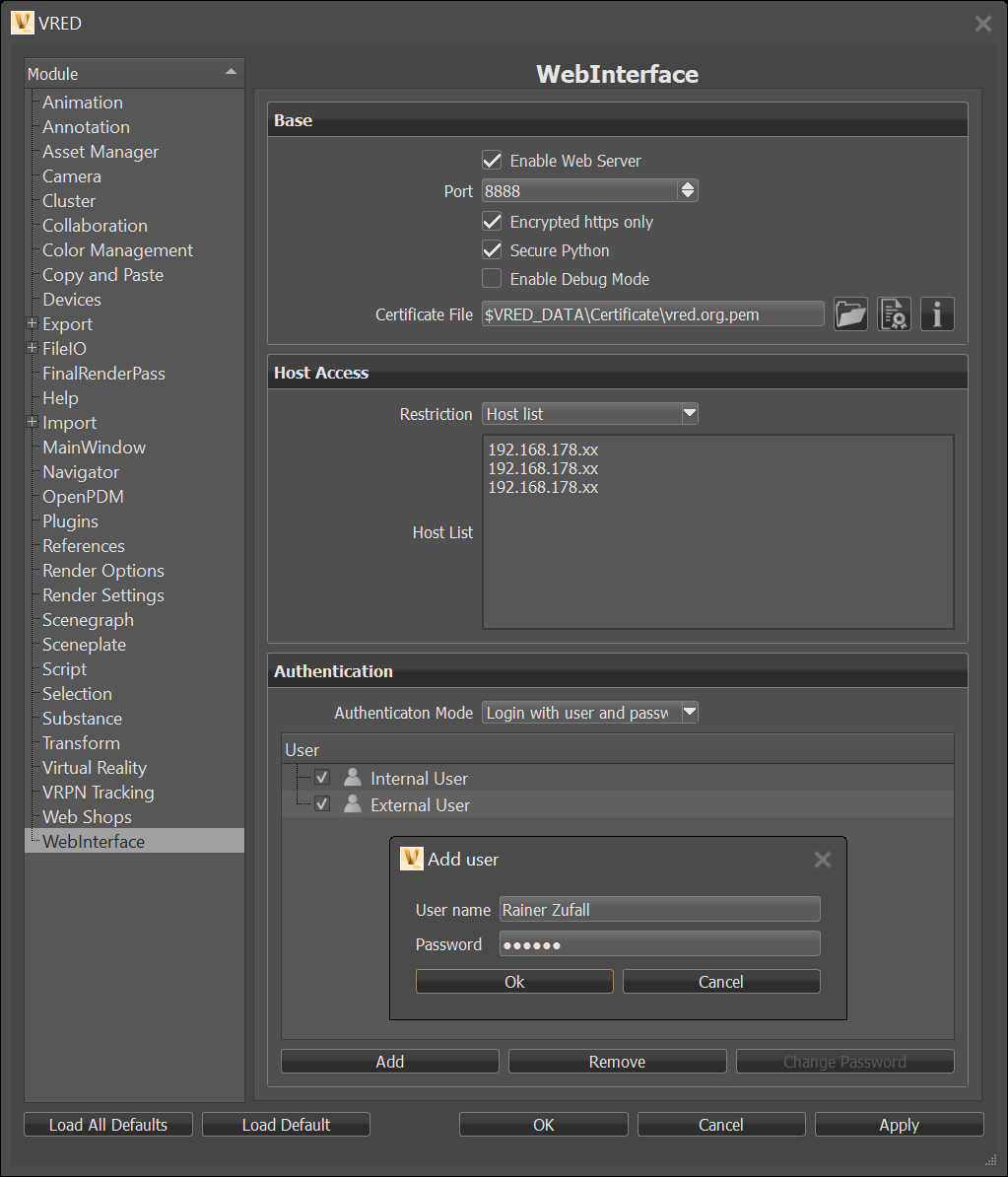
Task: Increase the Port value with the stepper
Action: coord(687,186)
